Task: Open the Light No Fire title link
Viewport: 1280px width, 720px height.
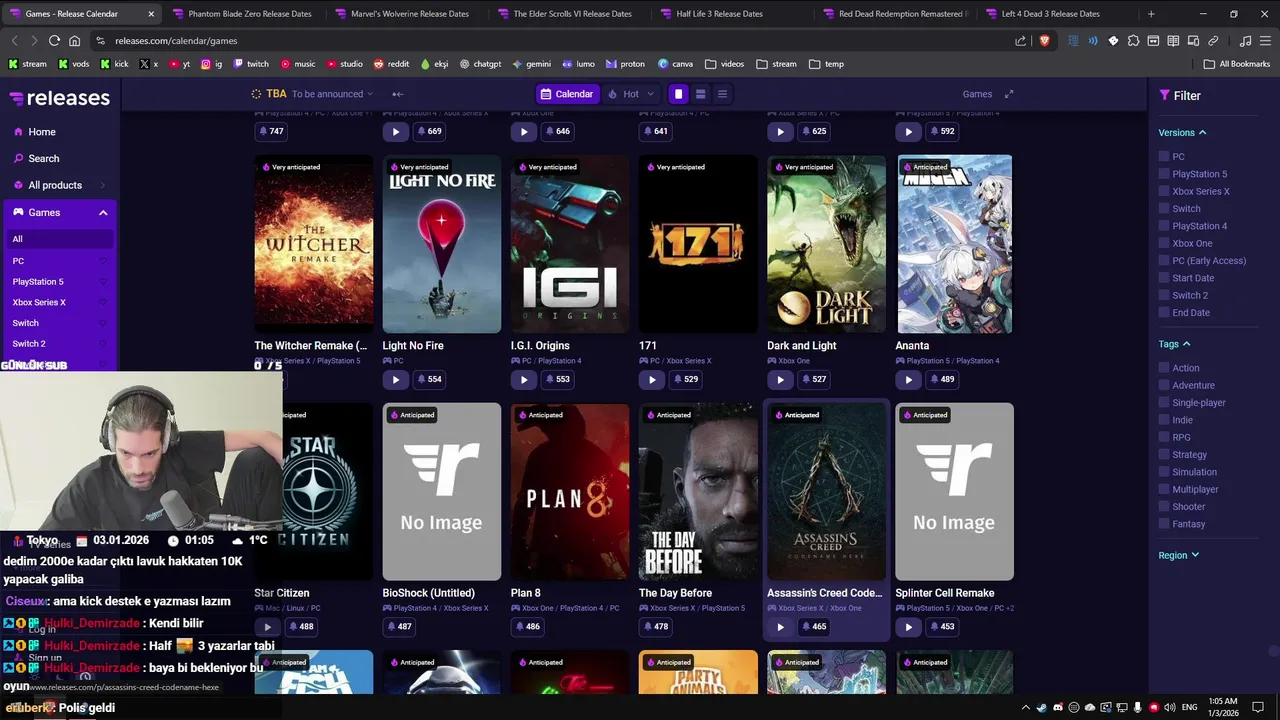Action: 413,346
